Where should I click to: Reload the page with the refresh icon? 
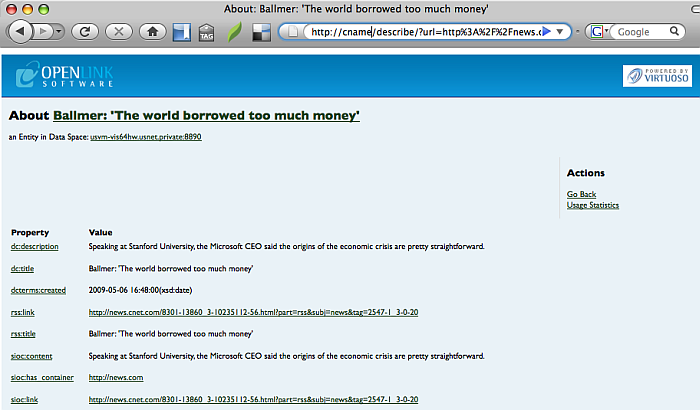(x=85, y=31)
